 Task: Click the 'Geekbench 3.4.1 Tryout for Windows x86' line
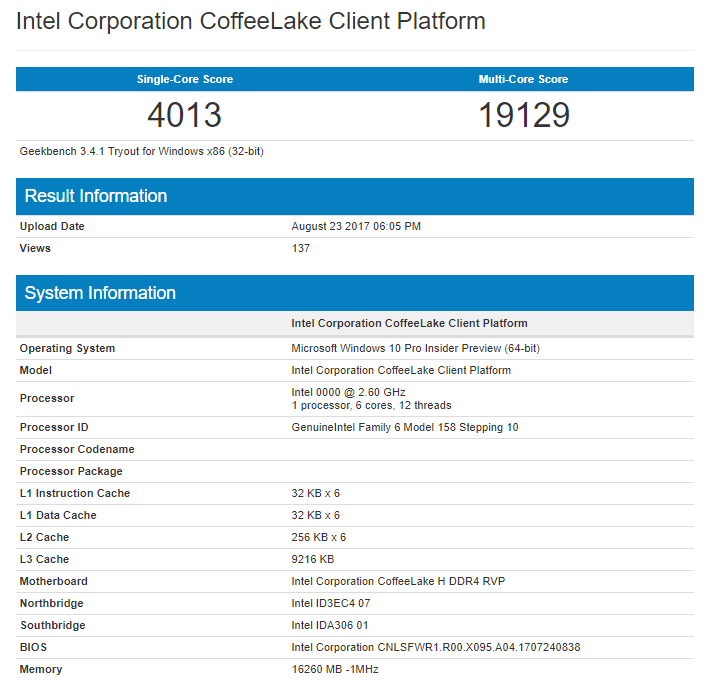[x=142, y=151]
